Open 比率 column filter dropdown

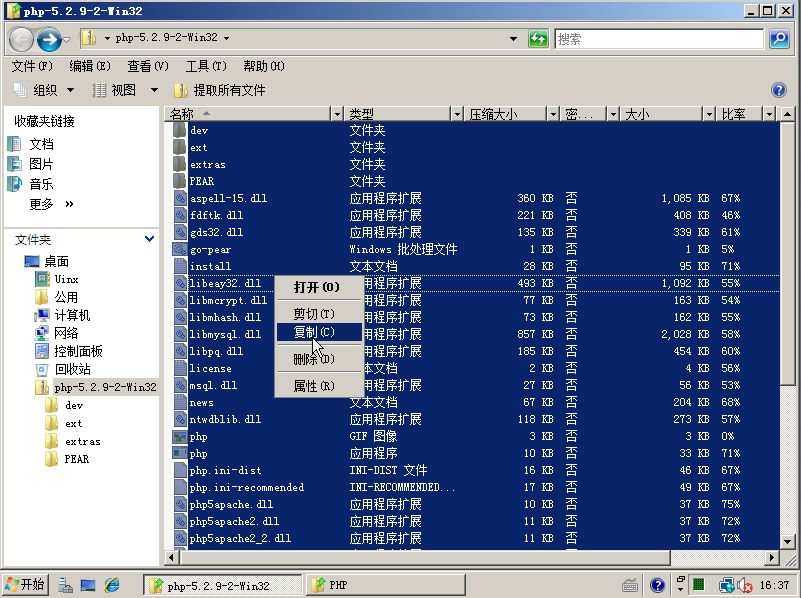[x=769, y=114]
